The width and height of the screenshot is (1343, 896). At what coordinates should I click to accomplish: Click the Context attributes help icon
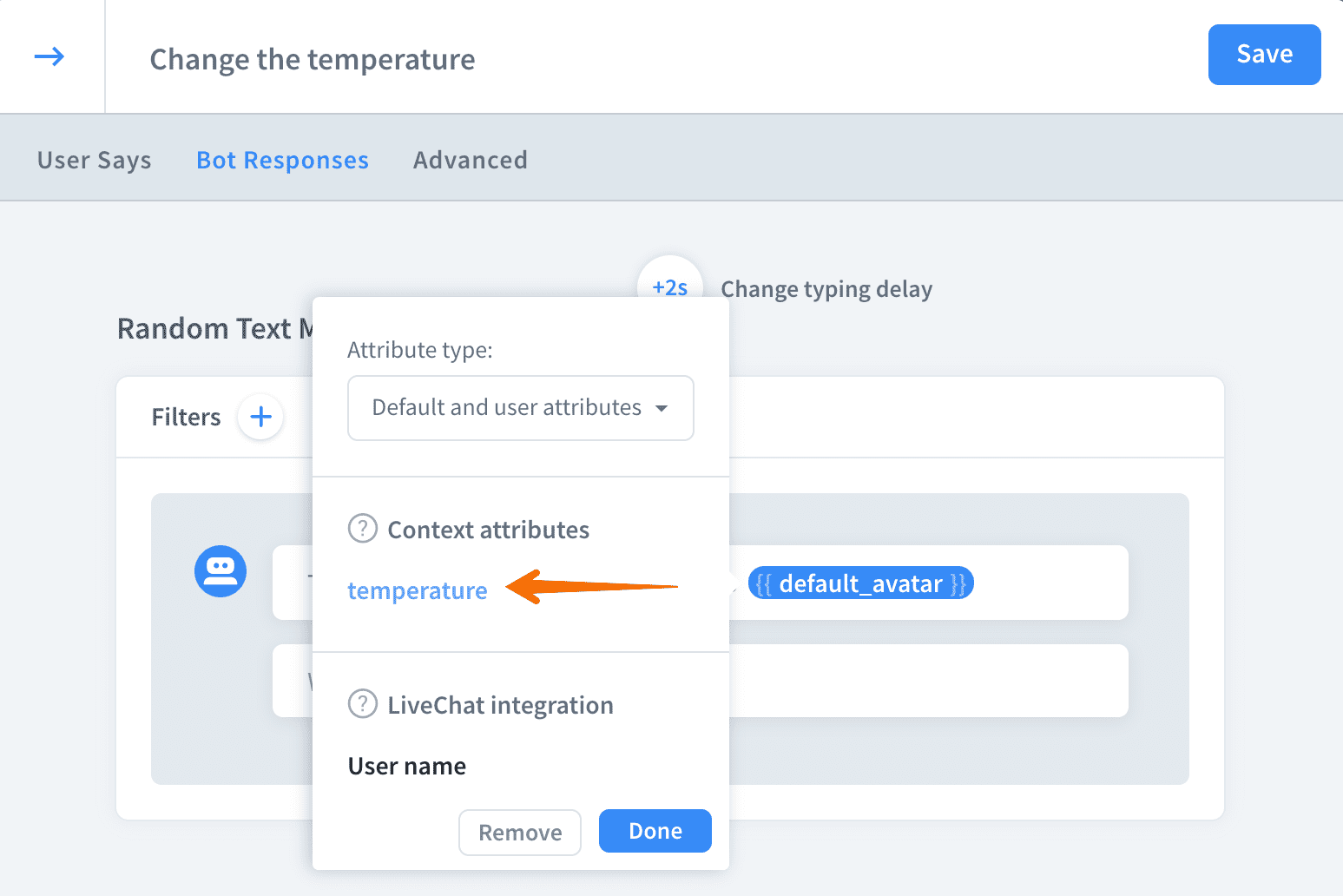click(363, 529)
